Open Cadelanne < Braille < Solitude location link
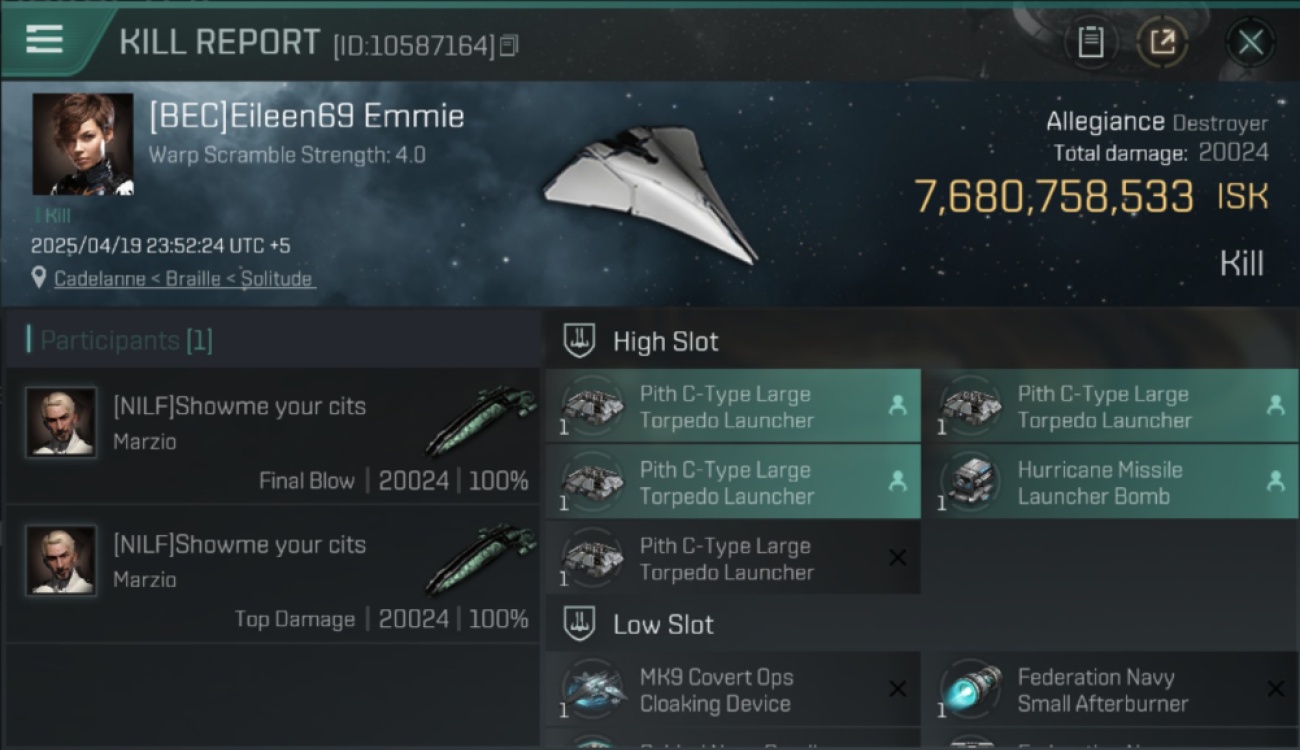1300x750 pixels. click(x=184, y=279)
